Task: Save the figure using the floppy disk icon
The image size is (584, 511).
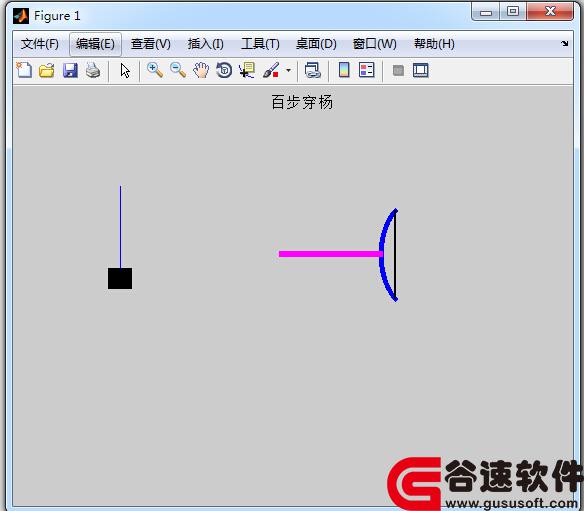Action: tap(70, 70)
